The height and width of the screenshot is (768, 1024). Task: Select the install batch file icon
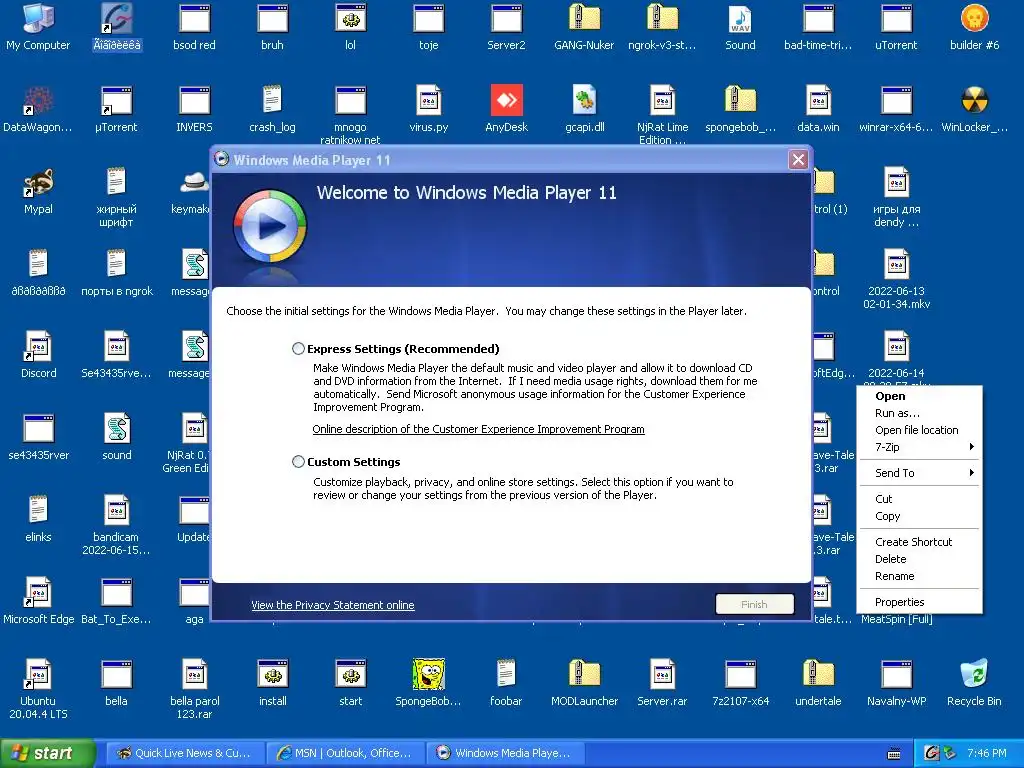[272, 682]
